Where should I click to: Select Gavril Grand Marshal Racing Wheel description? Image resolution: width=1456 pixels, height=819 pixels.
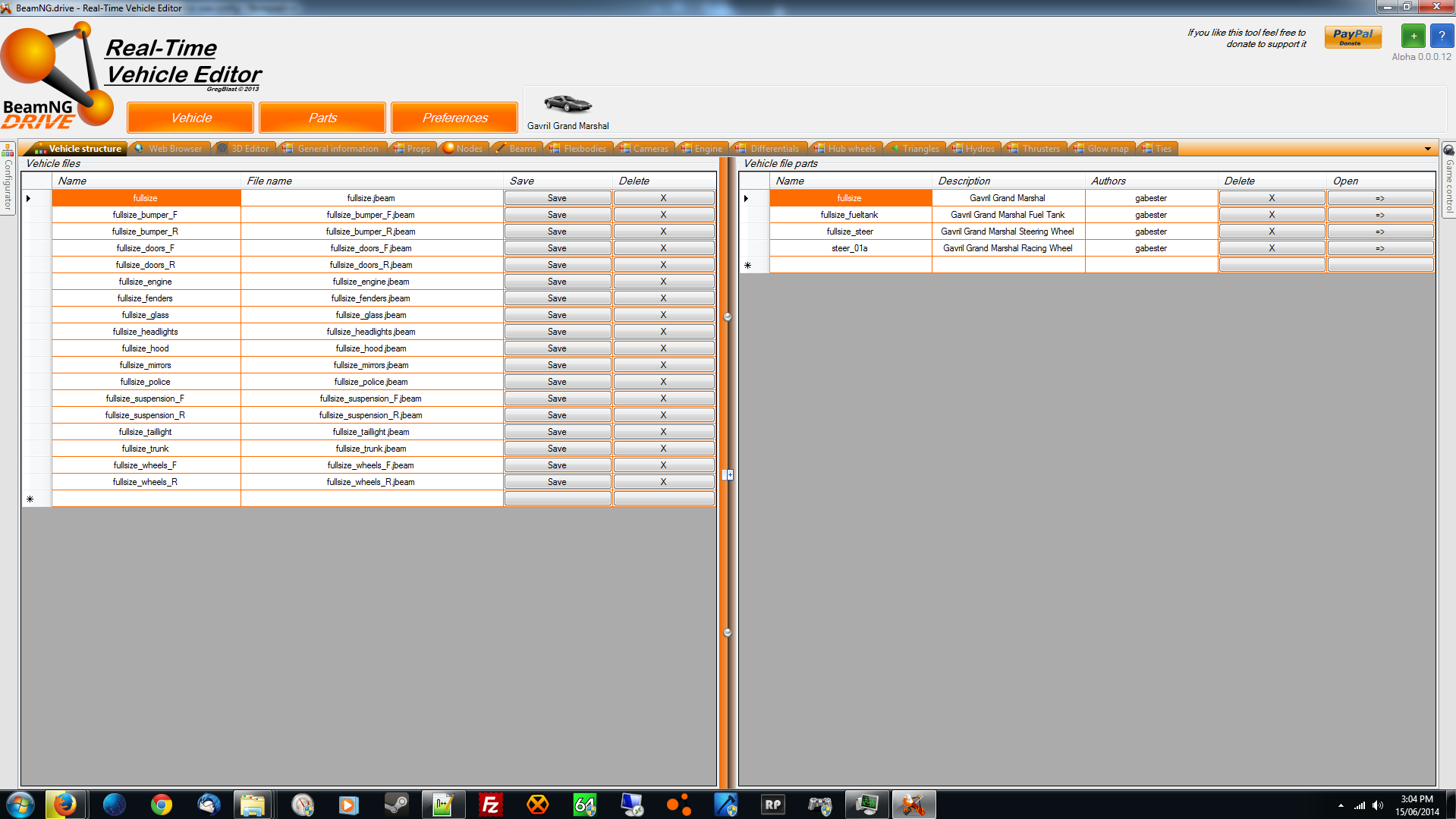coord(1008,248)
